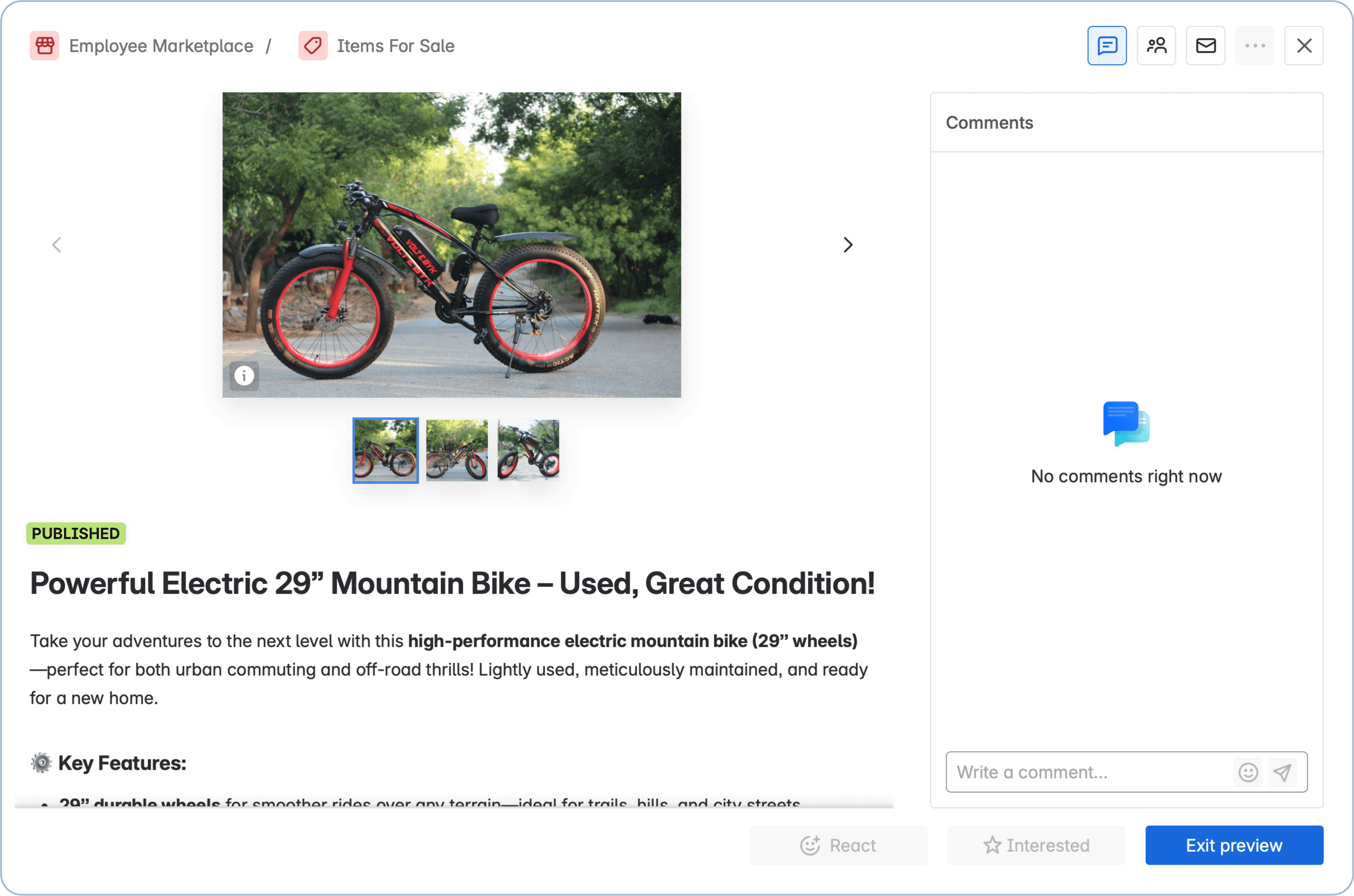Navigate to Items For Sale breadcrumb
1354x896 pixels.
pos(395,45)
